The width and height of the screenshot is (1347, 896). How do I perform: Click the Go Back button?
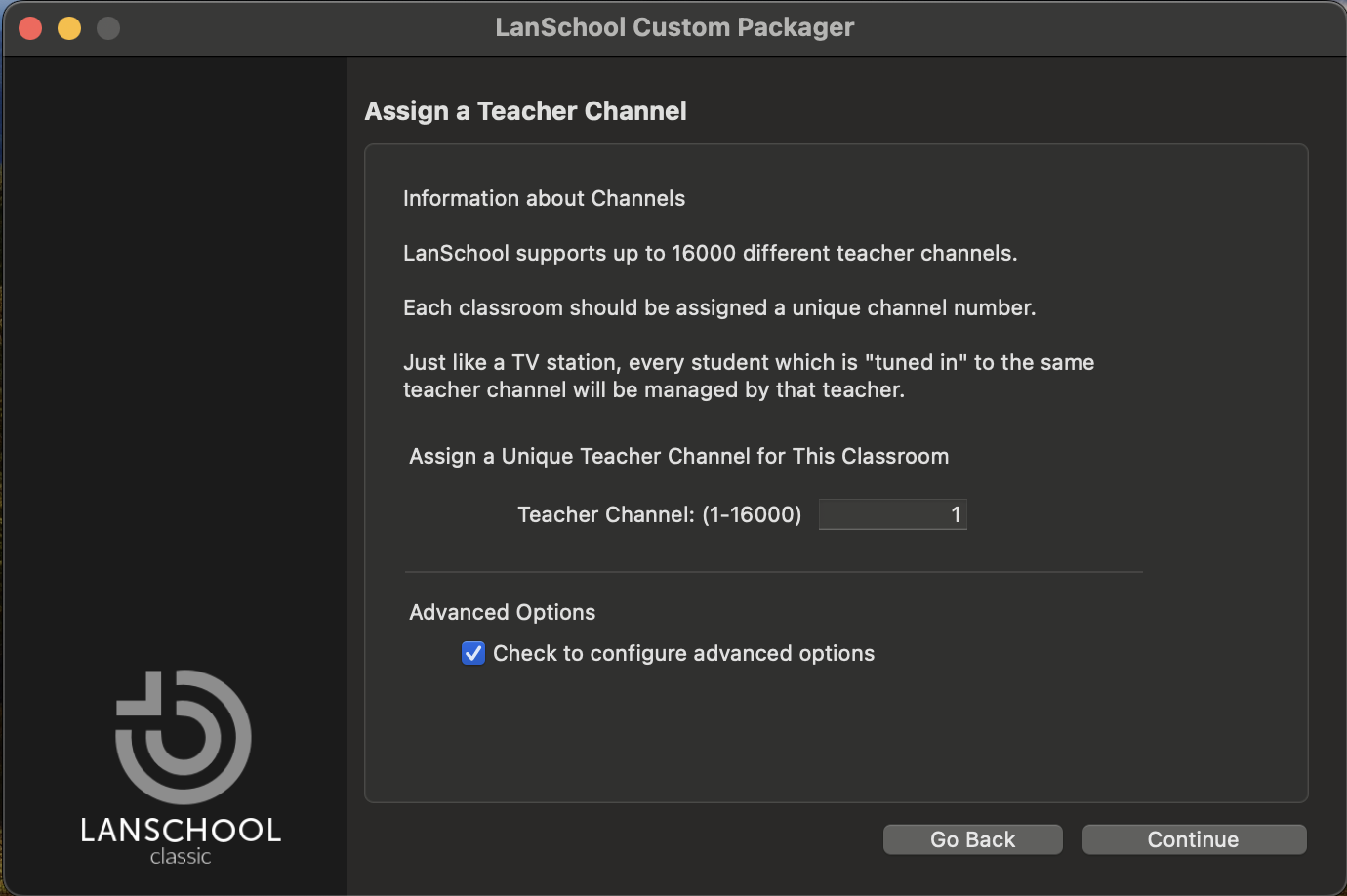(x=972, y=839)
